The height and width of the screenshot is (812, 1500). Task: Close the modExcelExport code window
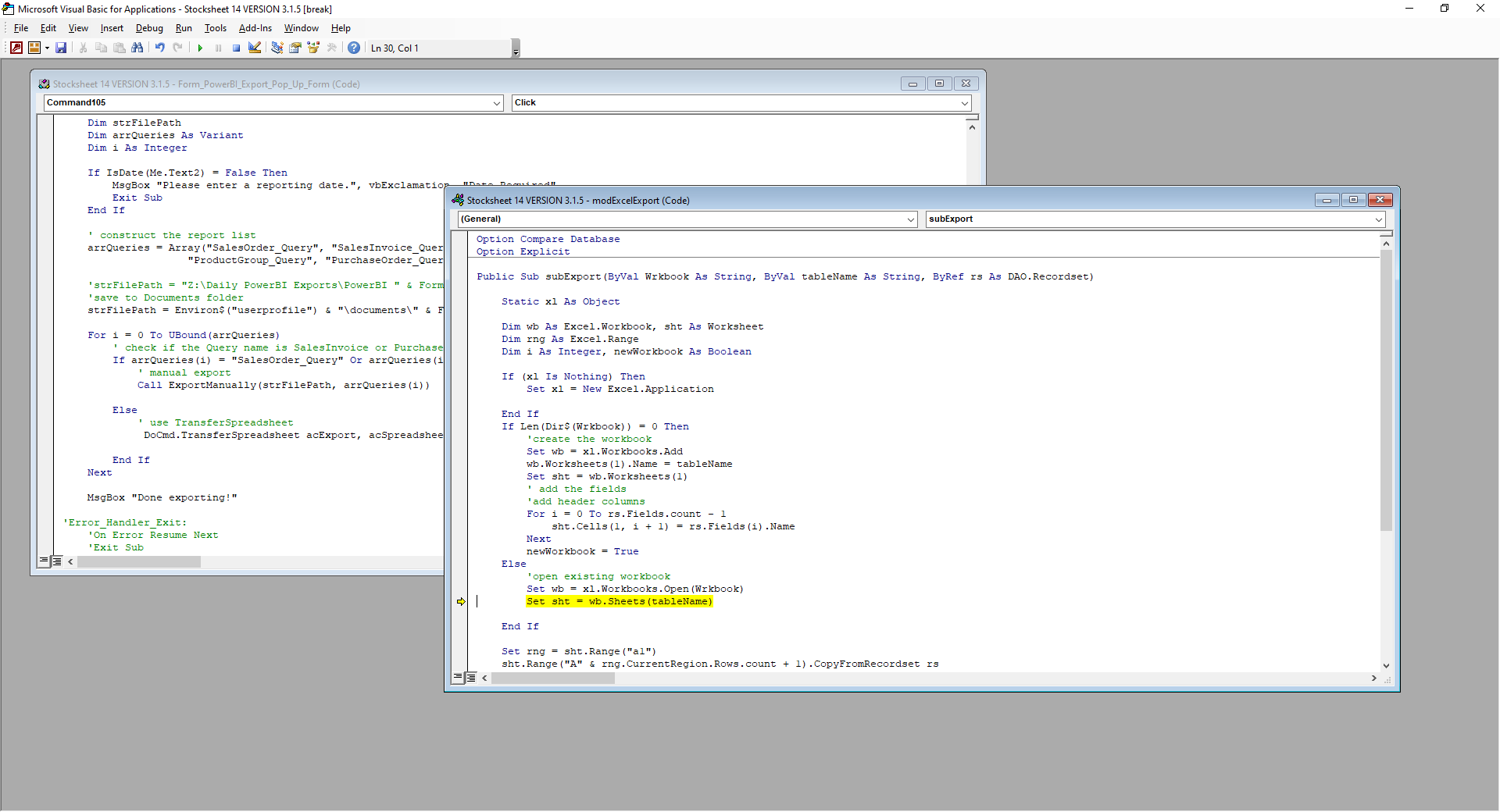point(1380,200)
